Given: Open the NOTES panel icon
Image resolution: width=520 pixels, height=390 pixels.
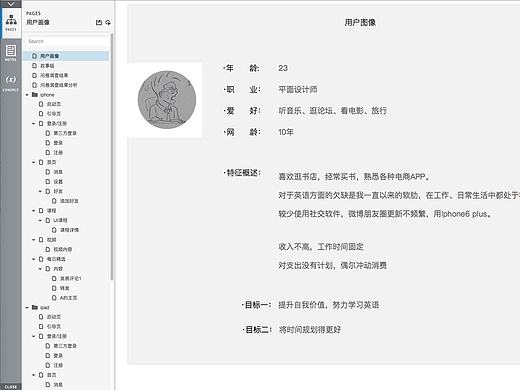Looking at the screenshot, I should [11, 53].
